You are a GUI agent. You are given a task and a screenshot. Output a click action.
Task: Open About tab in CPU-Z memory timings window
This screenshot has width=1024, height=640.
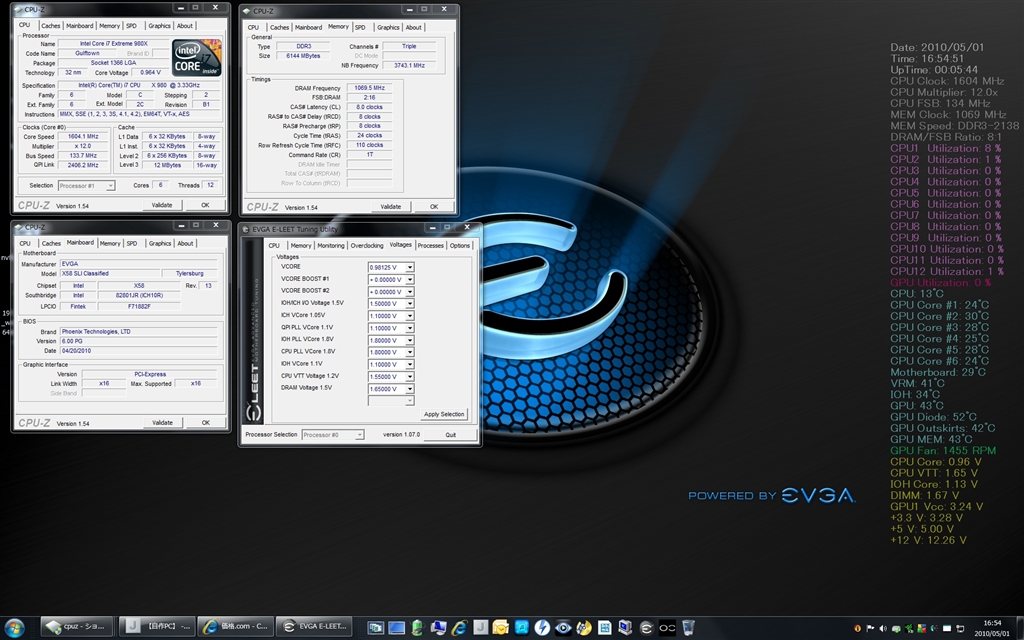413,27
